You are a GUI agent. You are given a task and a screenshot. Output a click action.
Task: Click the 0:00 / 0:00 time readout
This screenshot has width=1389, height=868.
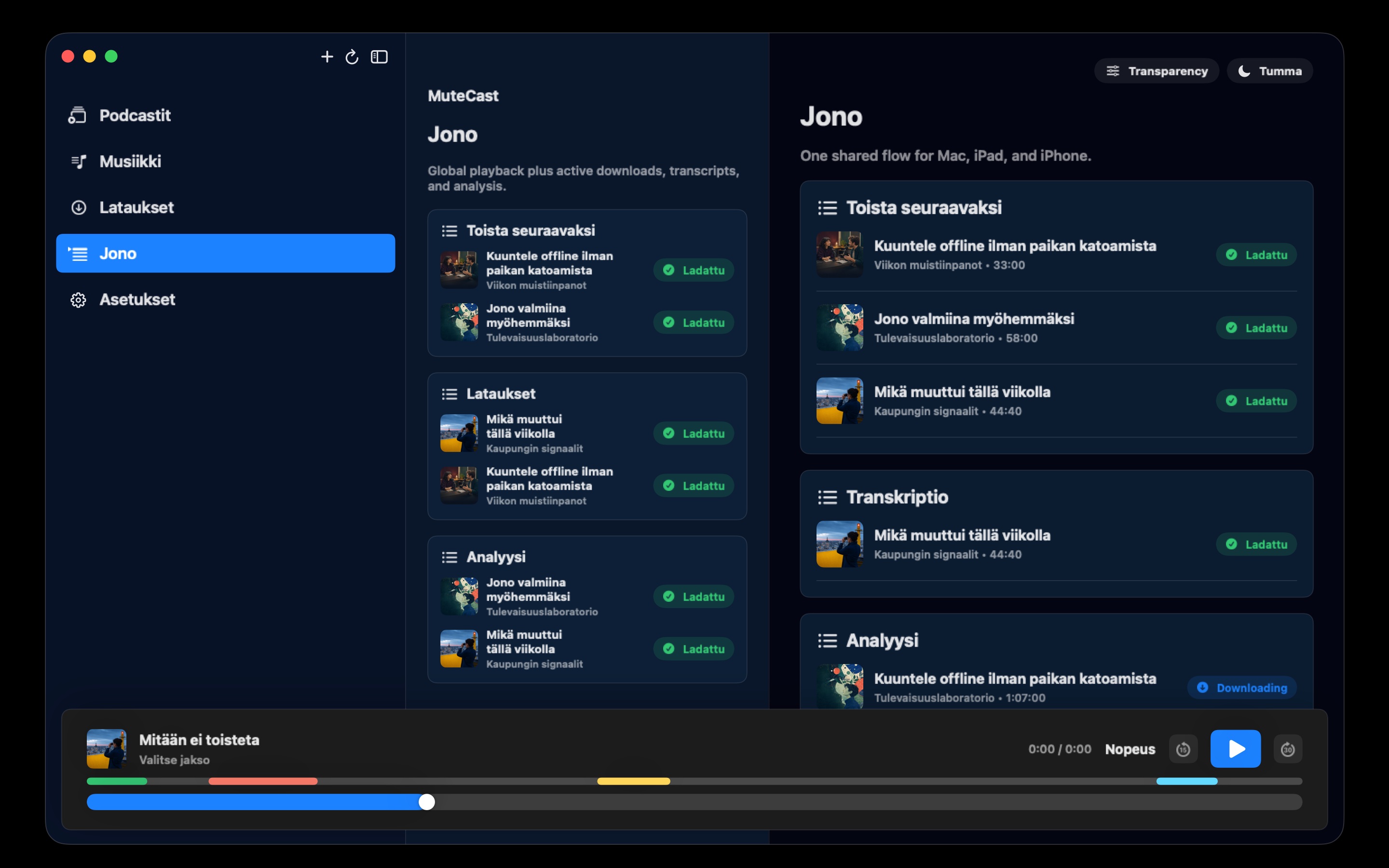1060,749
